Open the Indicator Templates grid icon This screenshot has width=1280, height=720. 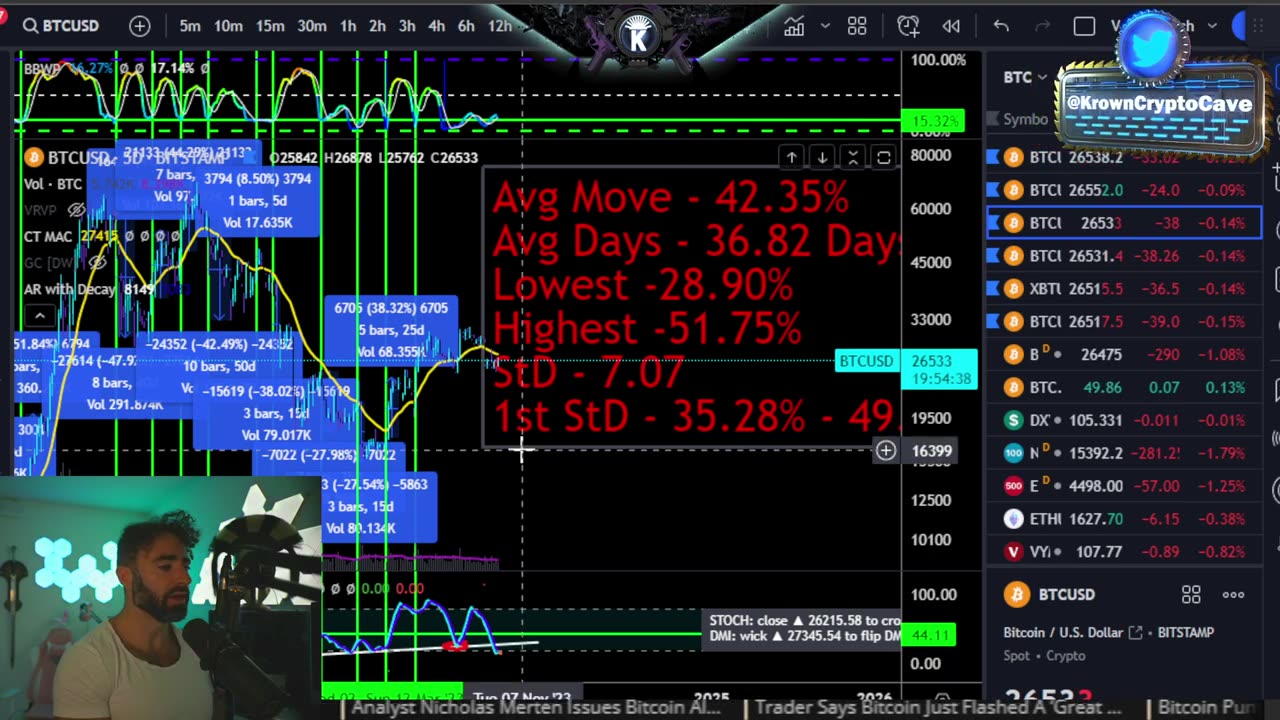click(857, 26)
